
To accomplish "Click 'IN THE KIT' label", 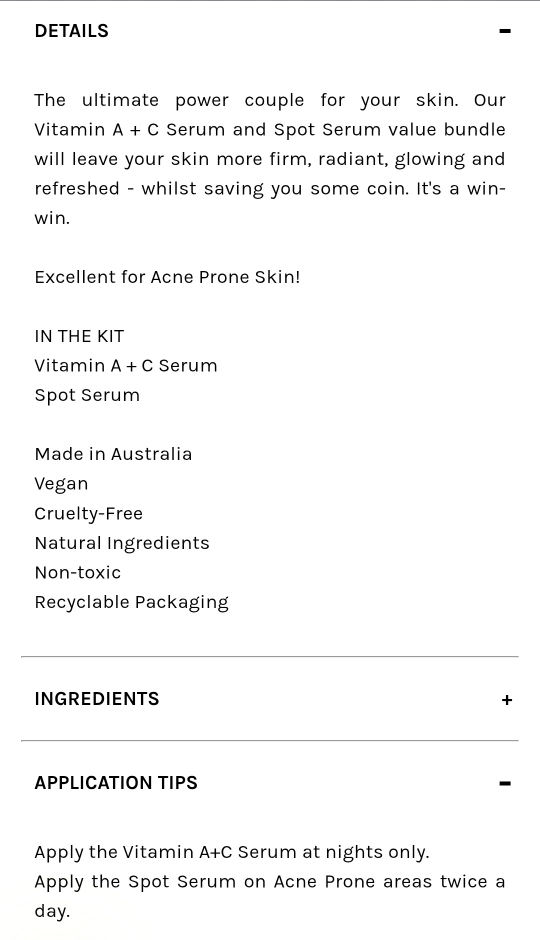I will [79, 336].
